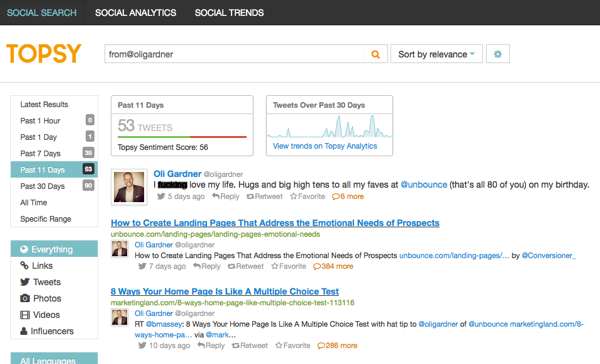This screenshot has height=364, width=600.
Task: Click the Twitter bird beside 10 days ago
Action: click(x=142, y=345)
